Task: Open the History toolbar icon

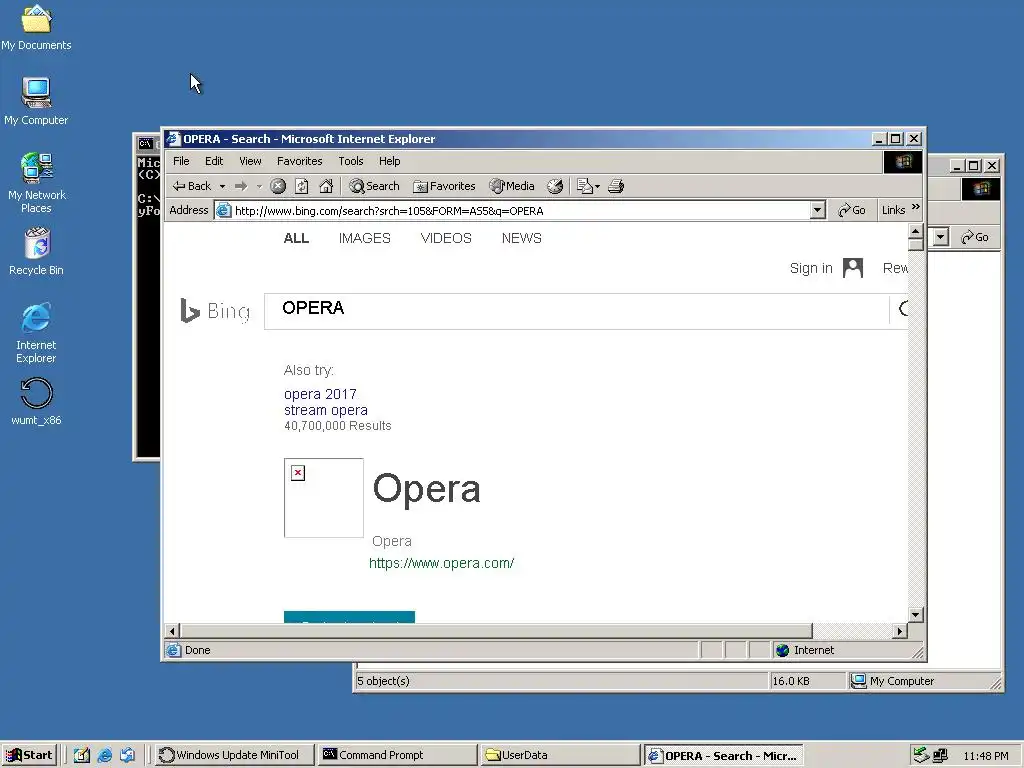Action: (554, 186)
